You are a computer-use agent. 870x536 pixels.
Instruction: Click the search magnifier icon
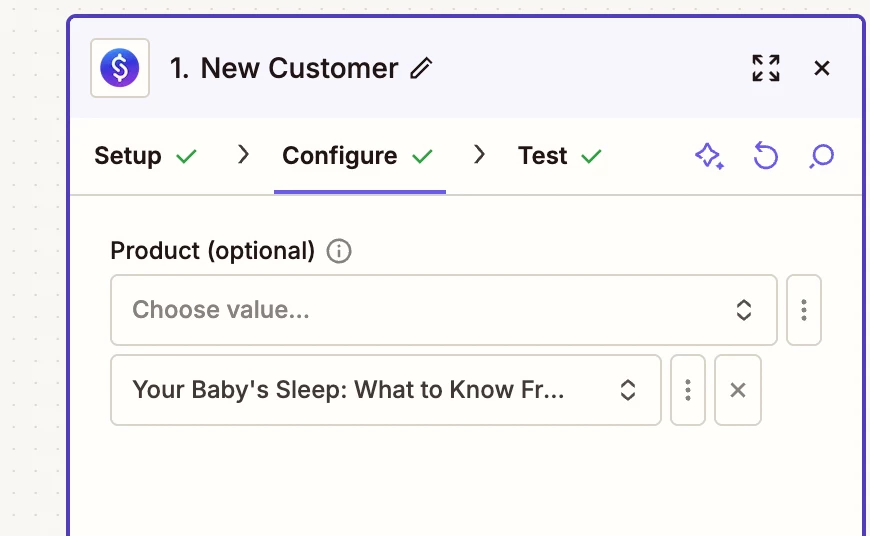click(x=821, y=156)
